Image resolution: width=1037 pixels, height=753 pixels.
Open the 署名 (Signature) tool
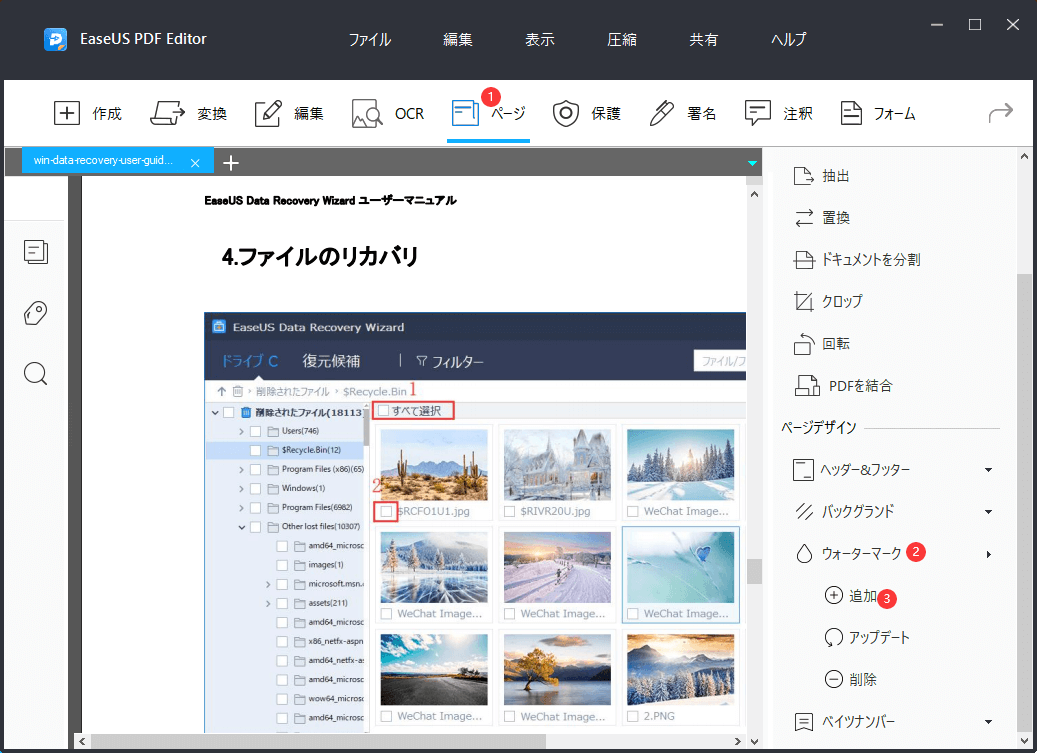(684, 113)
